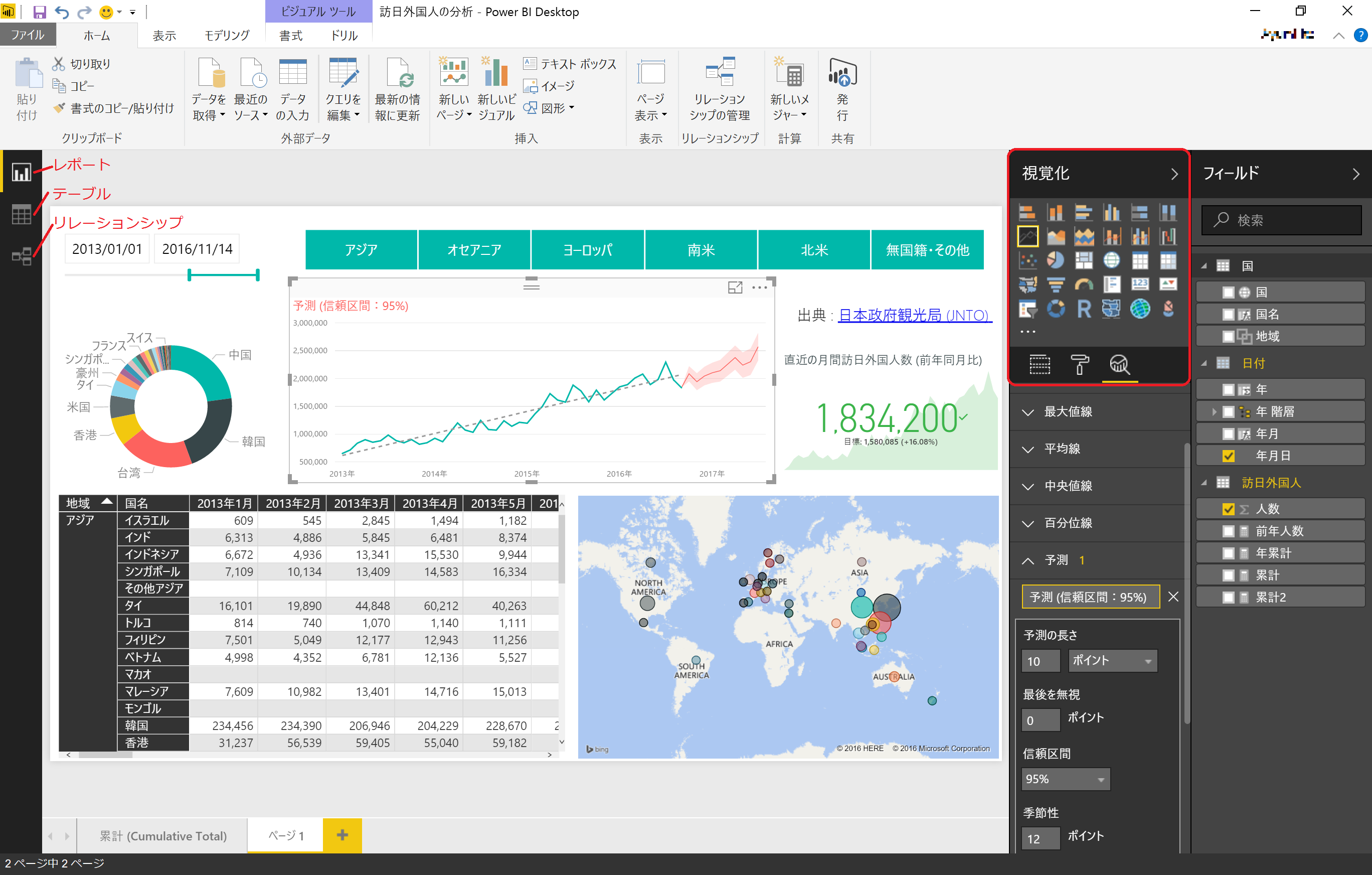Switch to the 表示 ribbon tab

(x=164, y=35)
